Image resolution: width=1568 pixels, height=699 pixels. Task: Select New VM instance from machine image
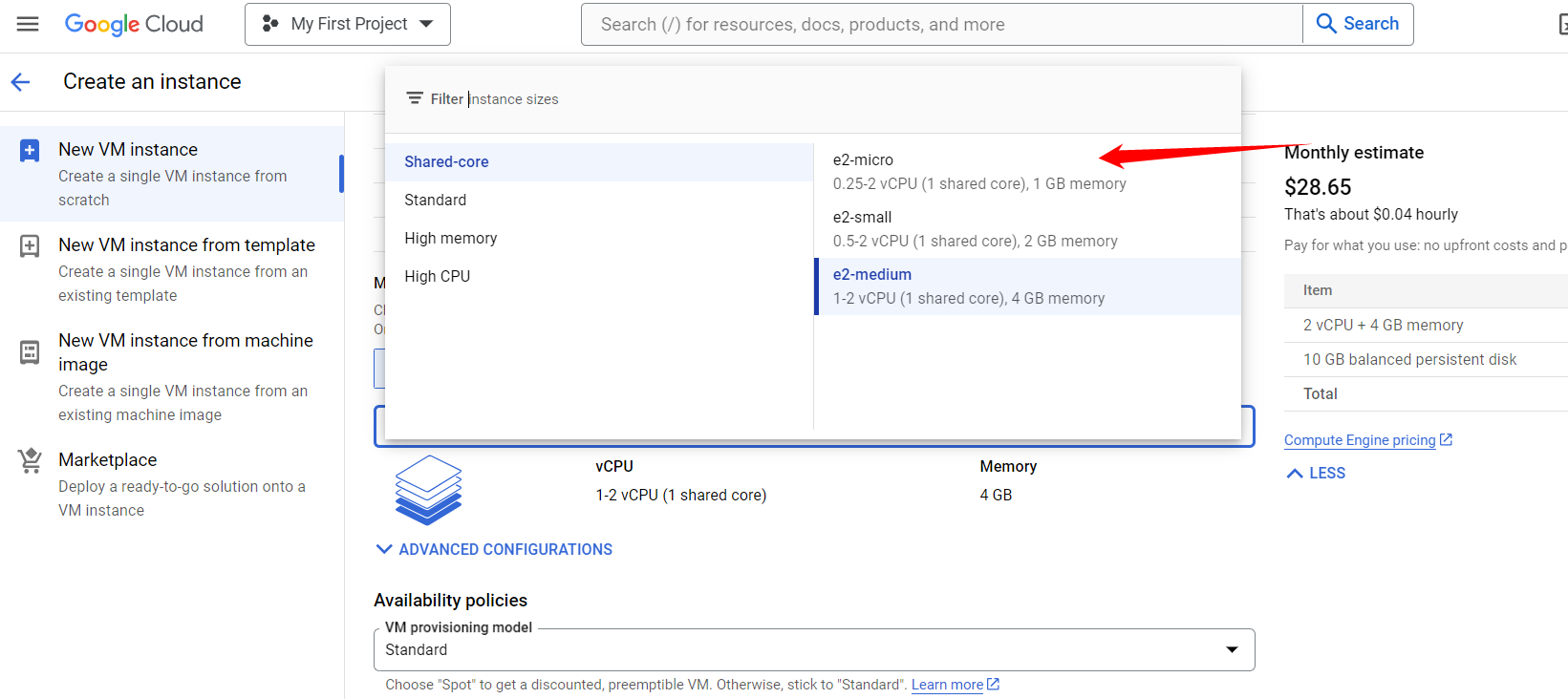[172, 376]
